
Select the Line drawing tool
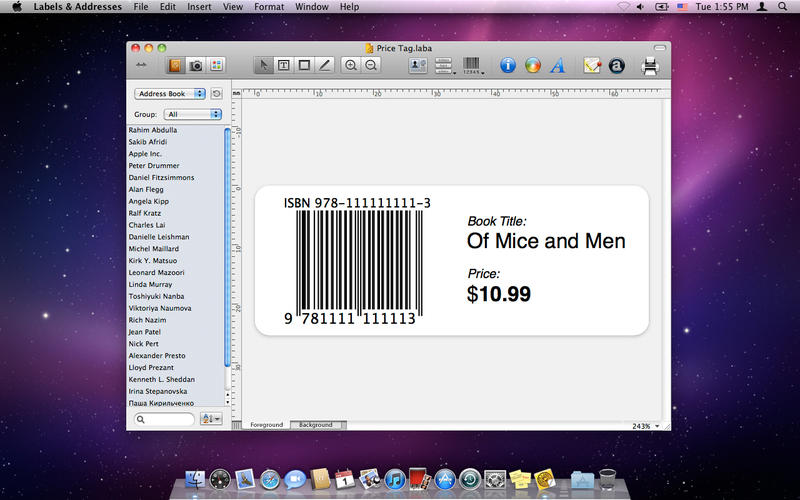tap(324, 65)
